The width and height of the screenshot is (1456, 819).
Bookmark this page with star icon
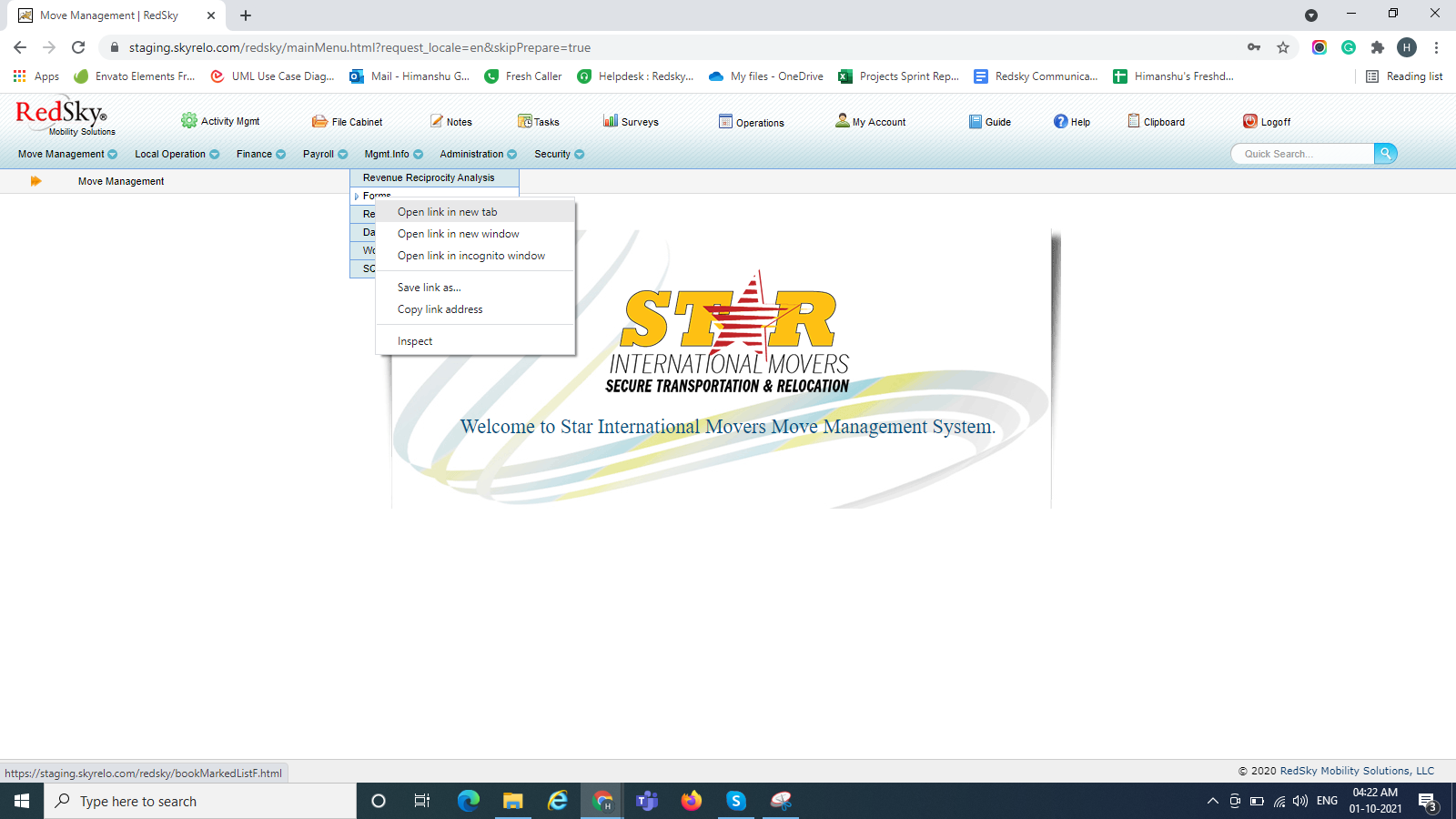(1283, 47)
